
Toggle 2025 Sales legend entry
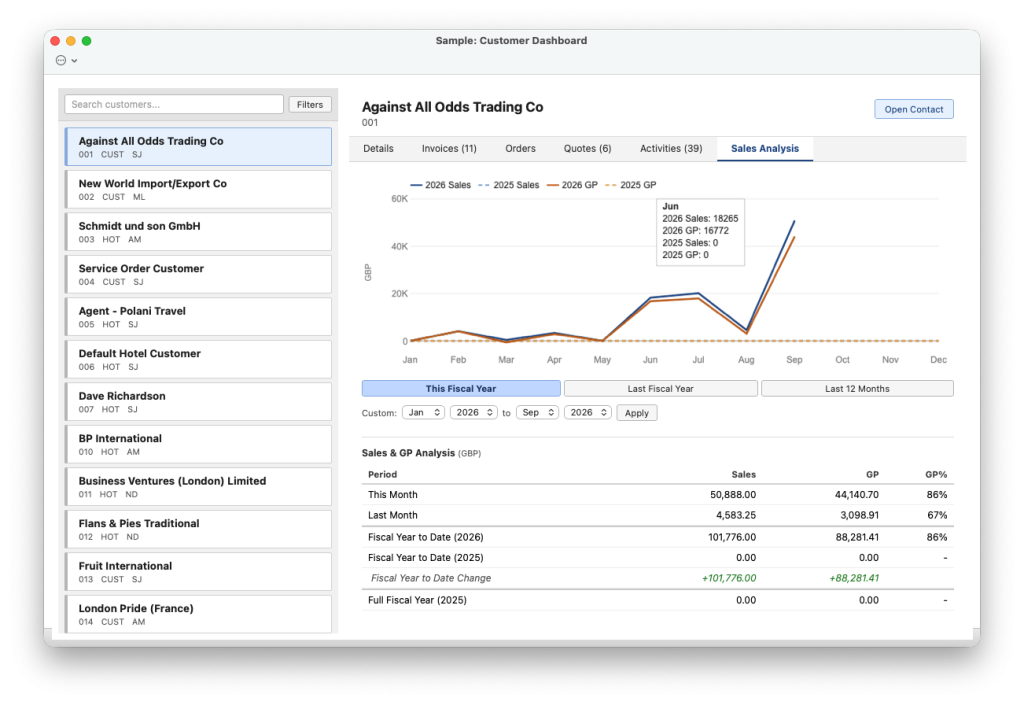click(509, 185)
